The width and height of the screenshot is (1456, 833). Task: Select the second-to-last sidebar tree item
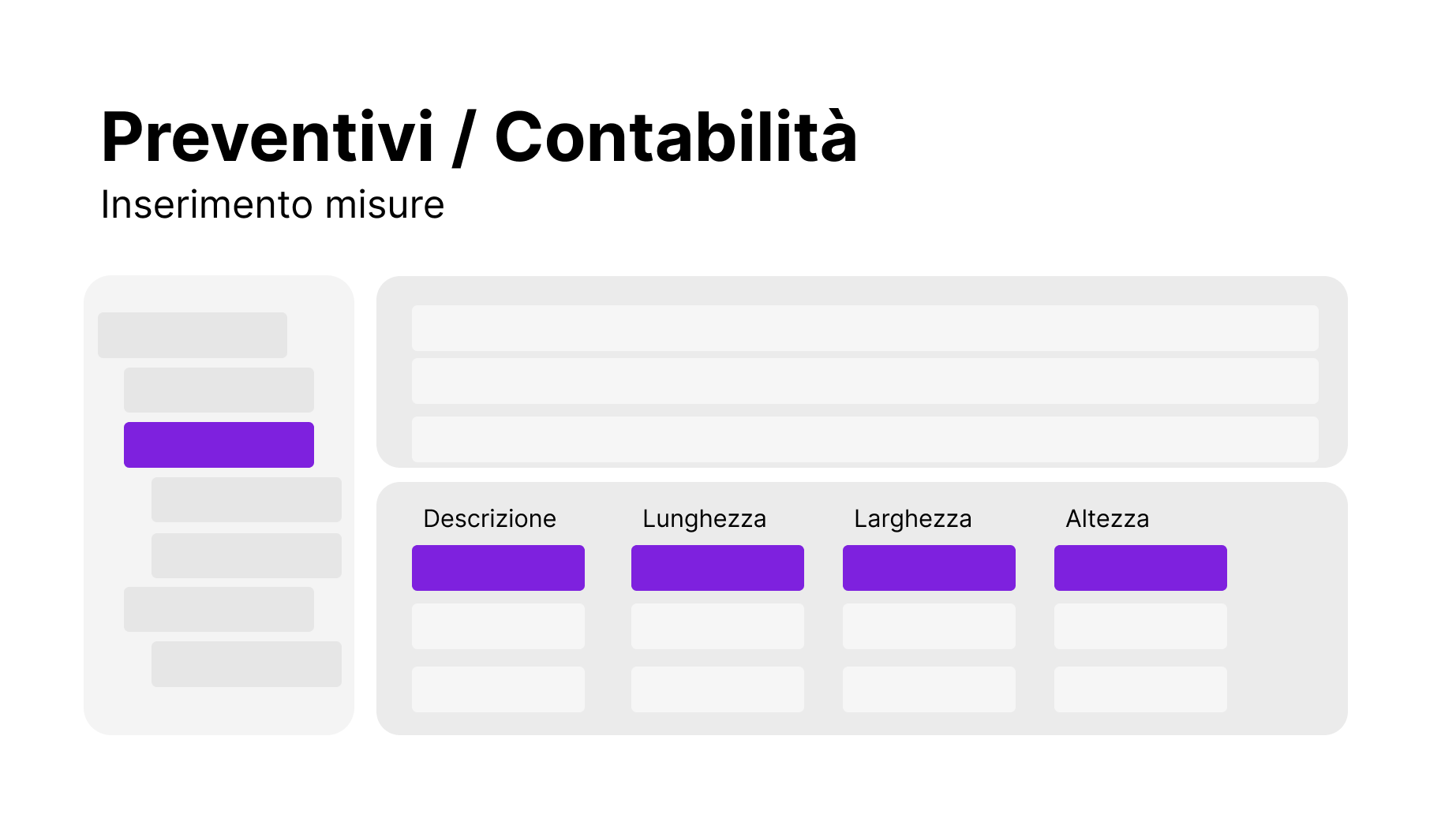[x=219, y=609]
